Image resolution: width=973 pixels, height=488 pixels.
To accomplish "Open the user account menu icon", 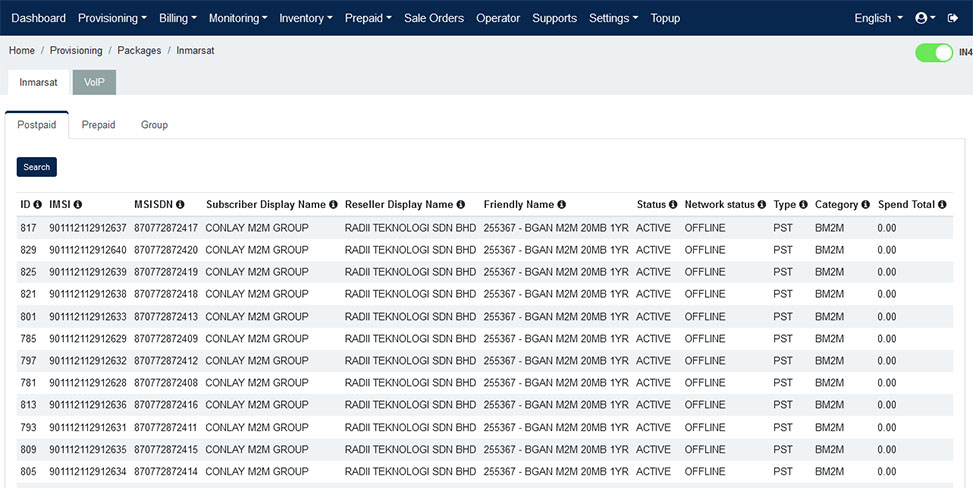I will [x=925, y=18].
